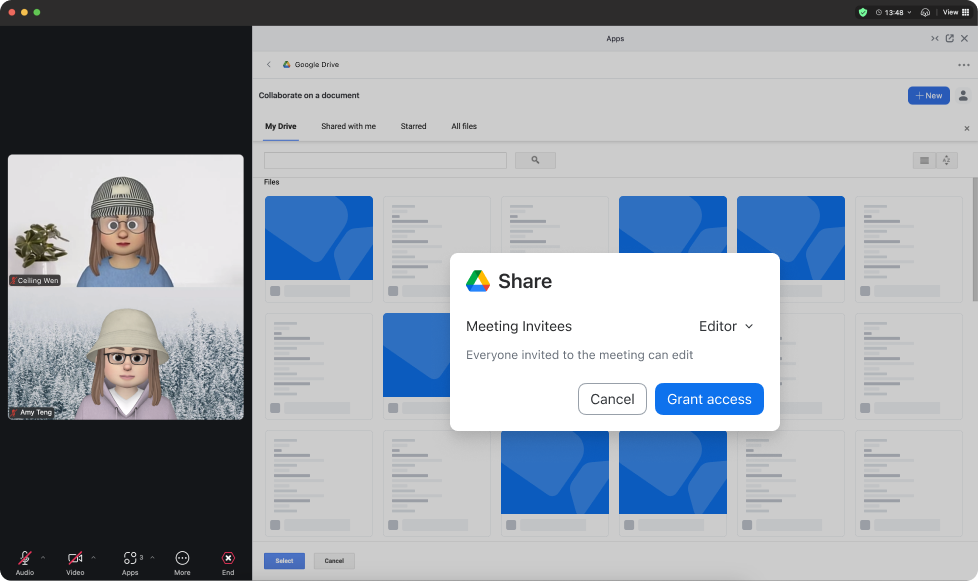Click the files list vertical scrollbar

(974, 240)
